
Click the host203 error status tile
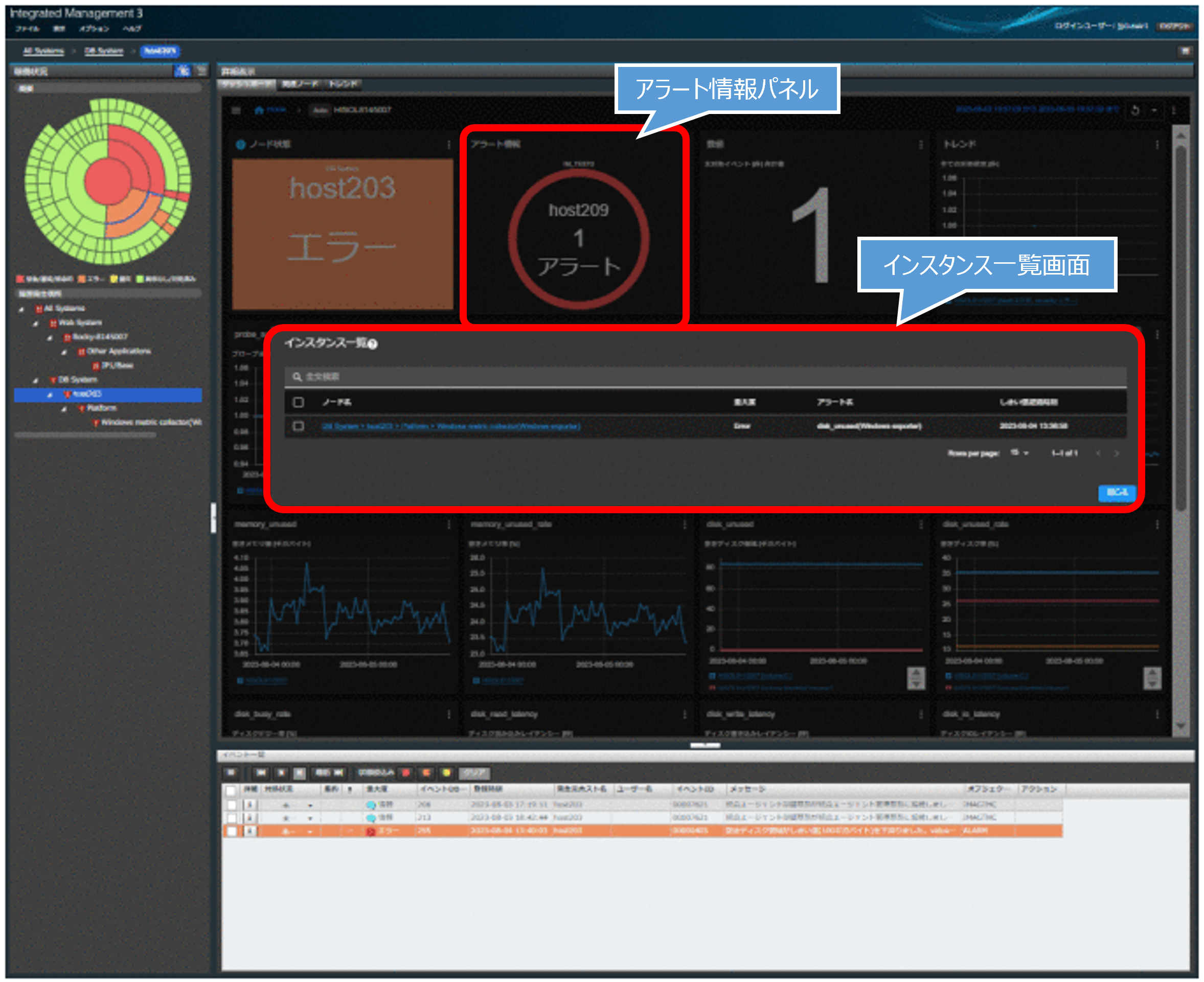[x=343, y=234]
